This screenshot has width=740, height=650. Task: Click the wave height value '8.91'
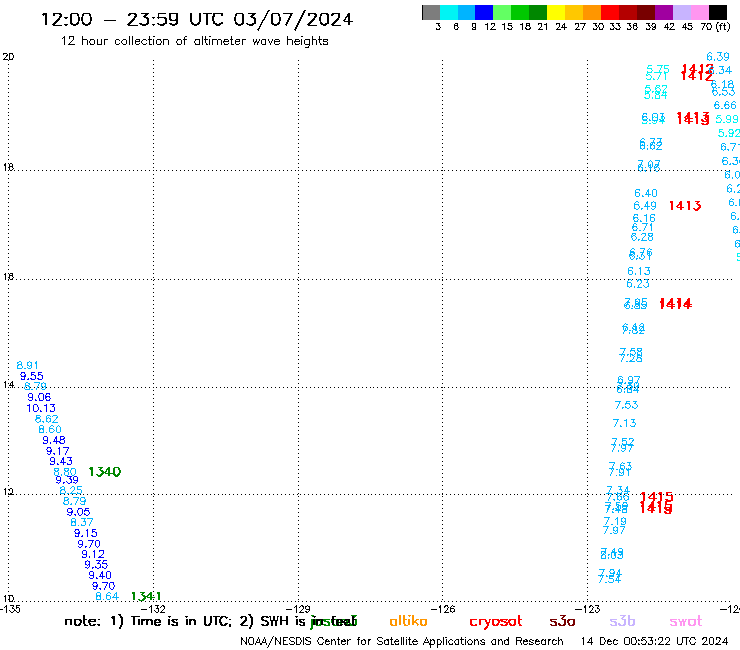coord(27,365)
